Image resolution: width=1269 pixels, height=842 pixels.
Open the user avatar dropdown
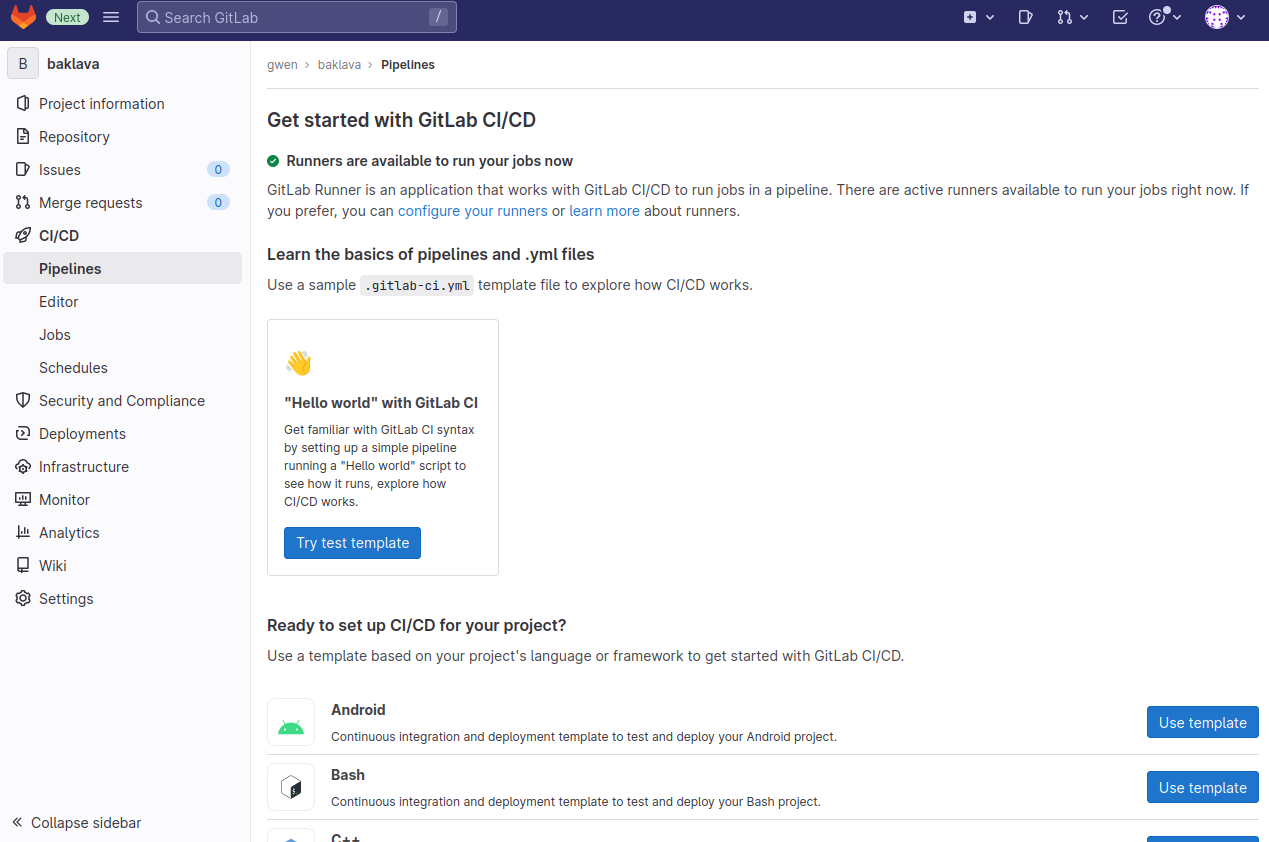[x=1225, y=17]
